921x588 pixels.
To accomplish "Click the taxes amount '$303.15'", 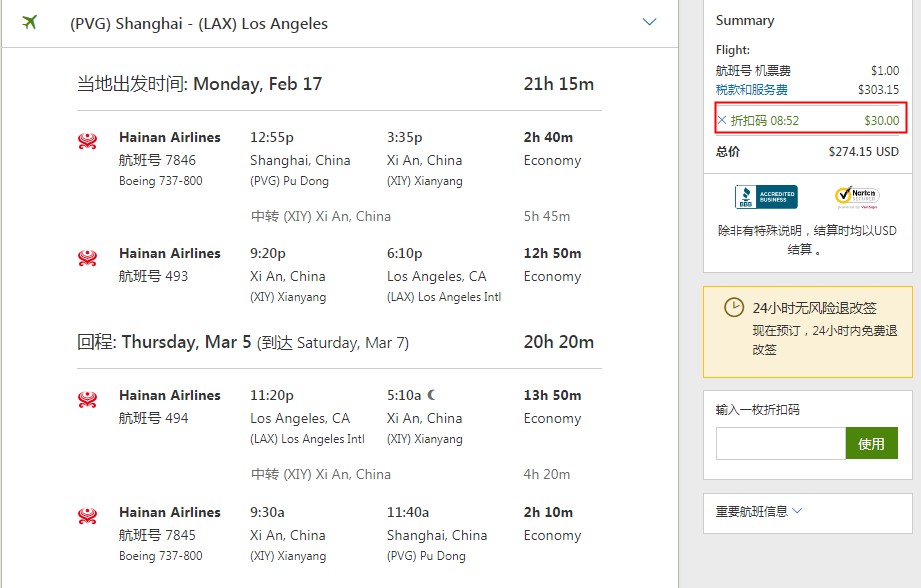I will (x=878, y=90).
